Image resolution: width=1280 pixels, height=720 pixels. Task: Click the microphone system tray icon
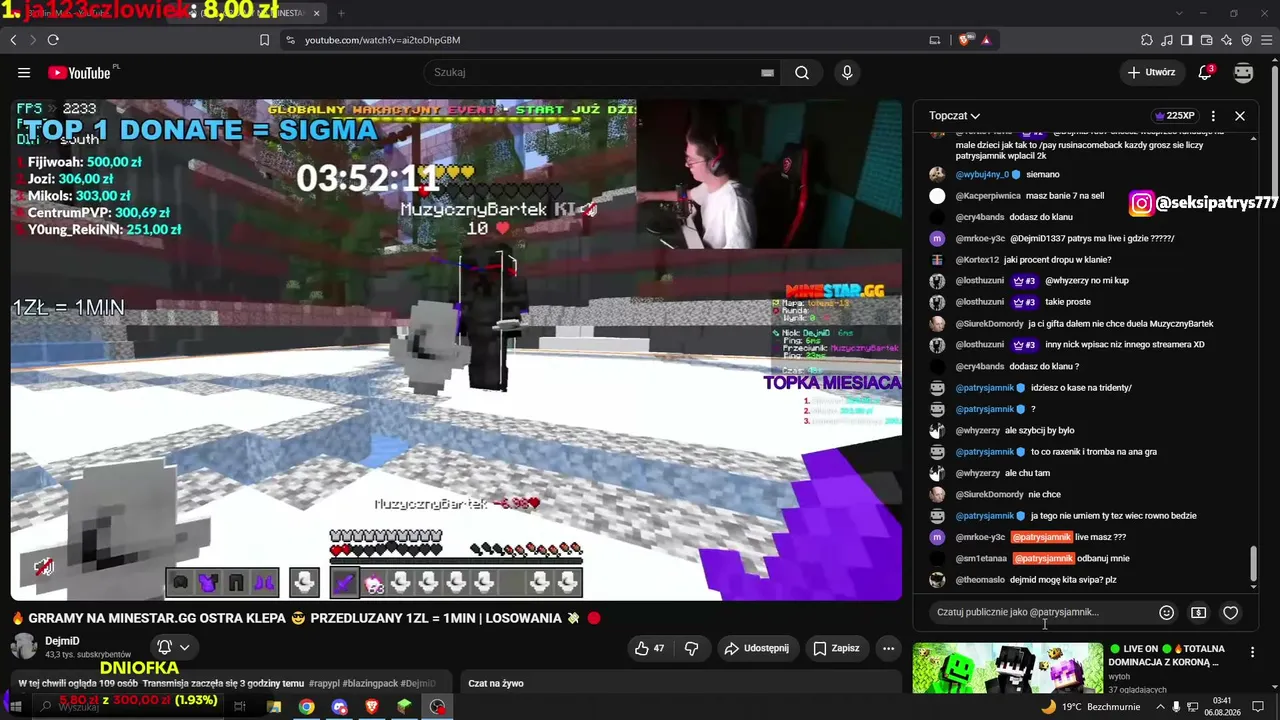coord(1176,707)
